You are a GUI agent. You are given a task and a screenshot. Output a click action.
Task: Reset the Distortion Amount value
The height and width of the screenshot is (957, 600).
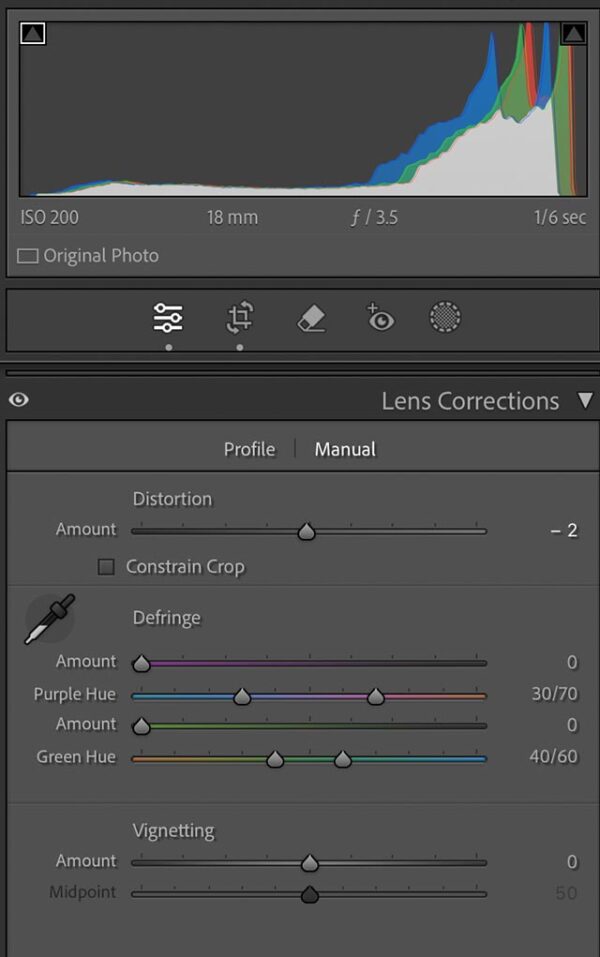565,529
